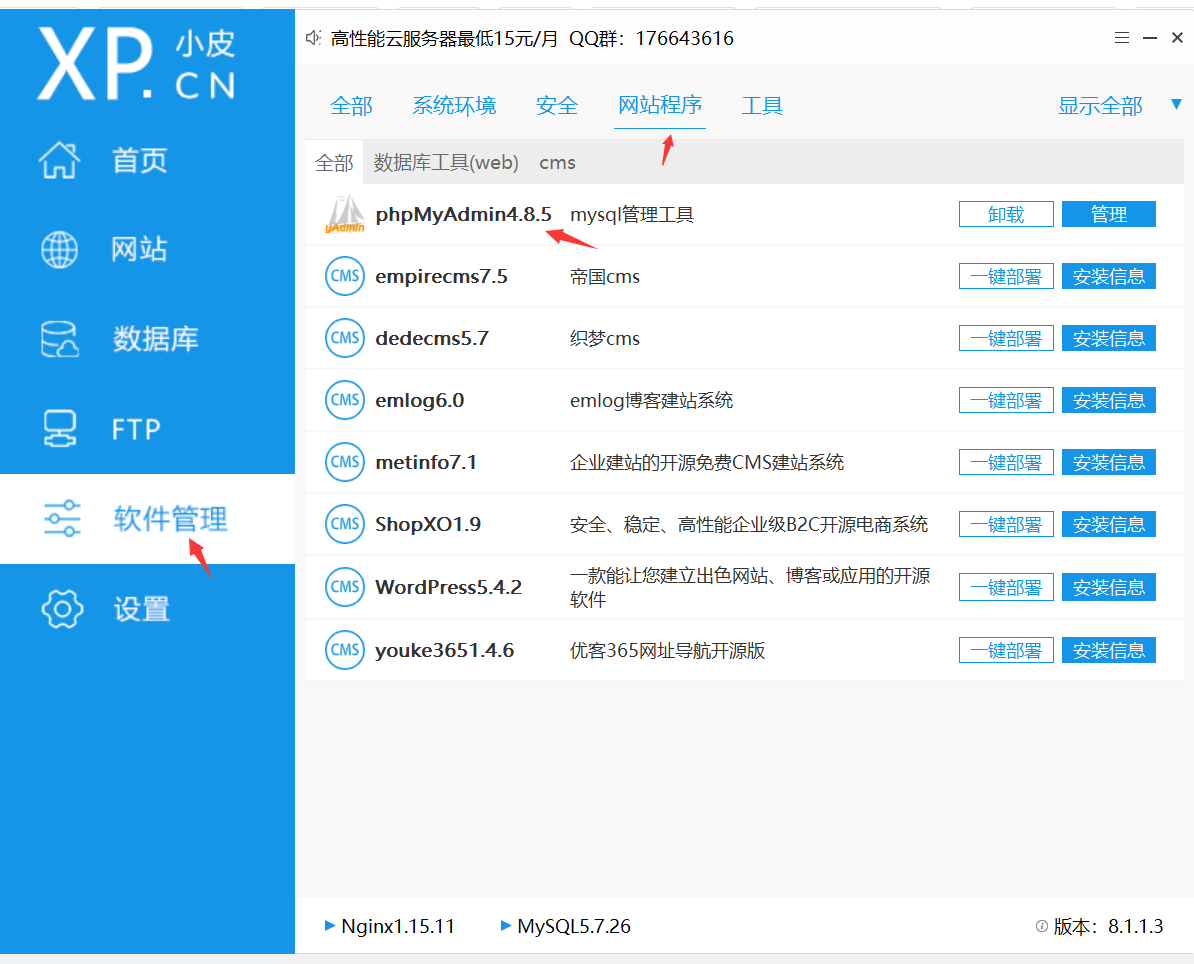Click 安装信息 for WordPress5.4.2
This screenshot has height=964, width=1194.
coord(1109,587)
